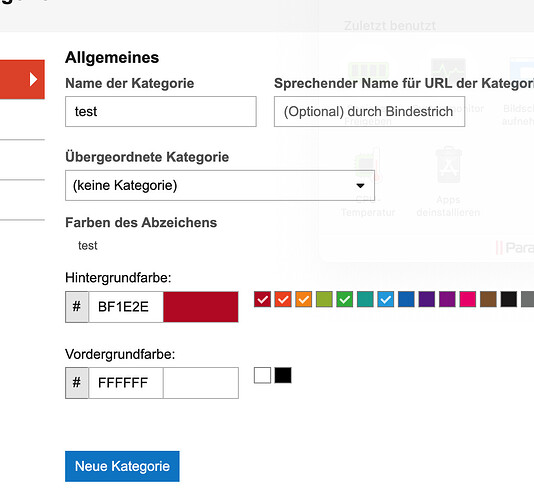
Task: Pick the bright green checked swatch
Action: tap(345, 299)
